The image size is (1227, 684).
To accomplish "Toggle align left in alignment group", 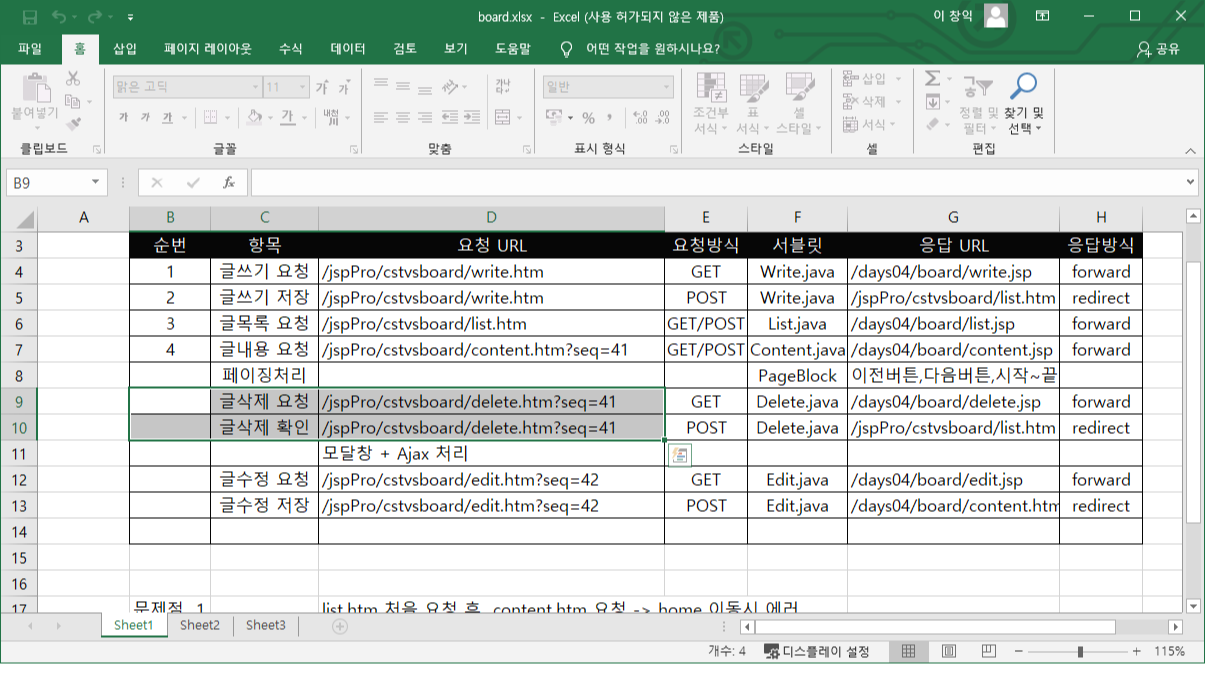I will [380, 117].
